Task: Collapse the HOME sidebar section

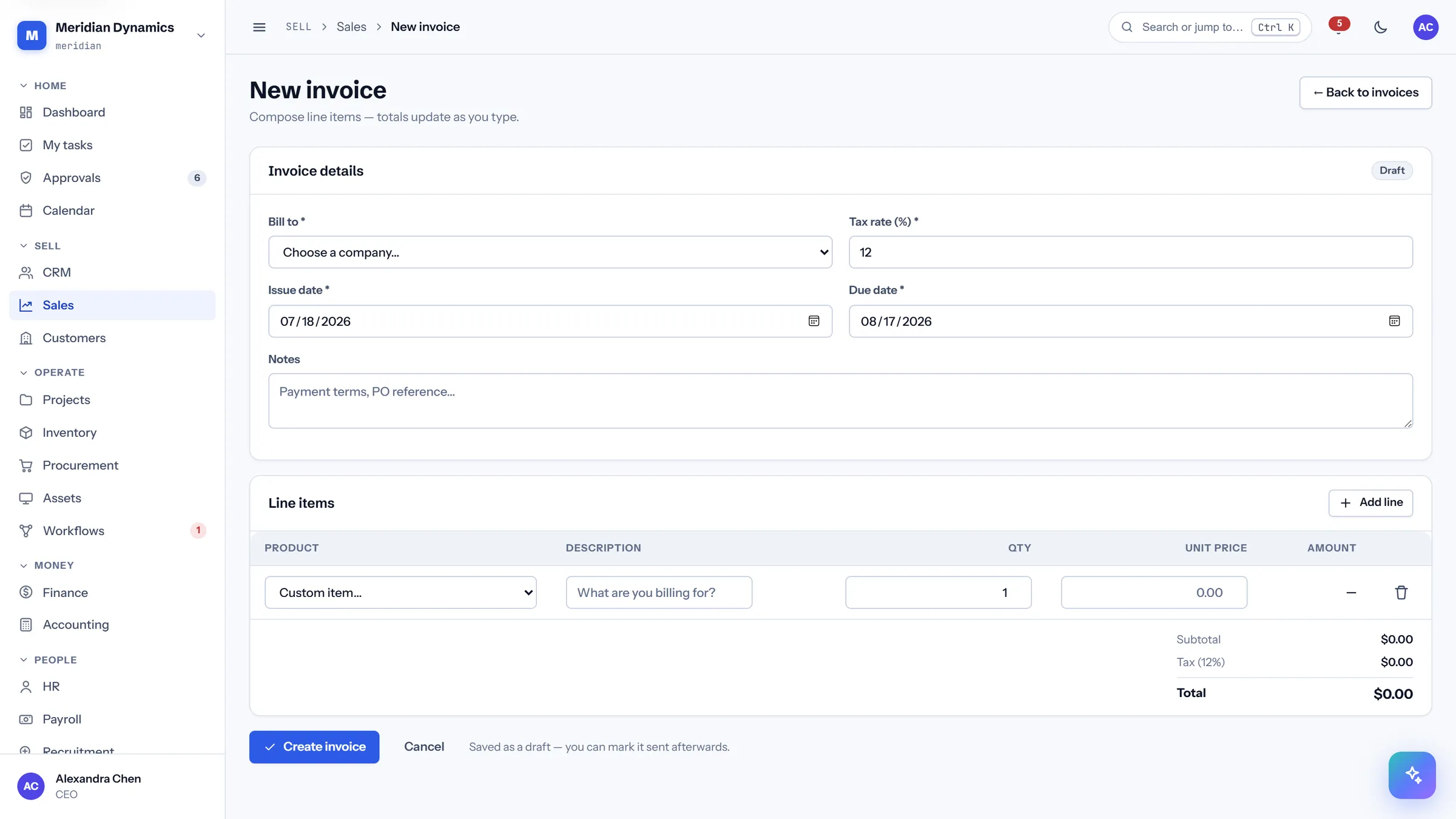Action: (42, 86)
